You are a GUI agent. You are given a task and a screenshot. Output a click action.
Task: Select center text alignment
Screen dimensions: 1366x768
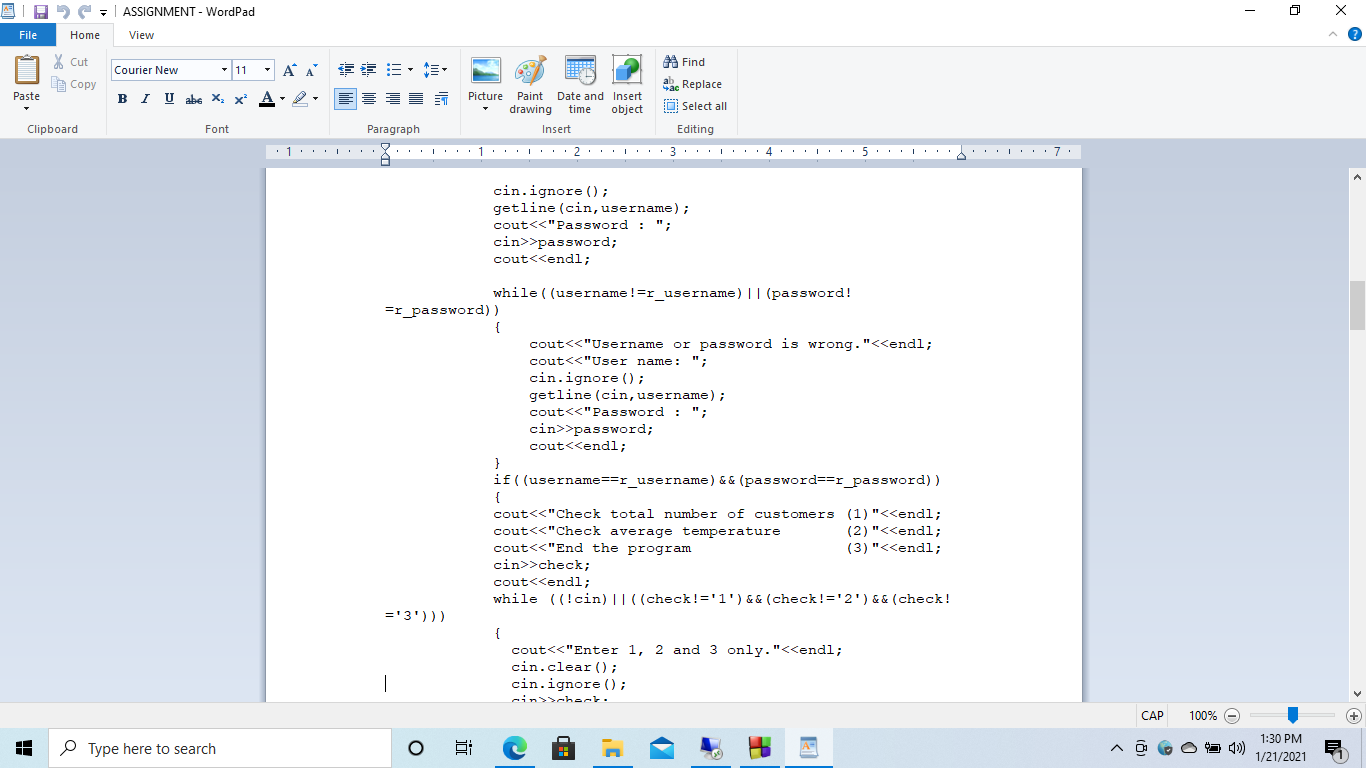369,99
